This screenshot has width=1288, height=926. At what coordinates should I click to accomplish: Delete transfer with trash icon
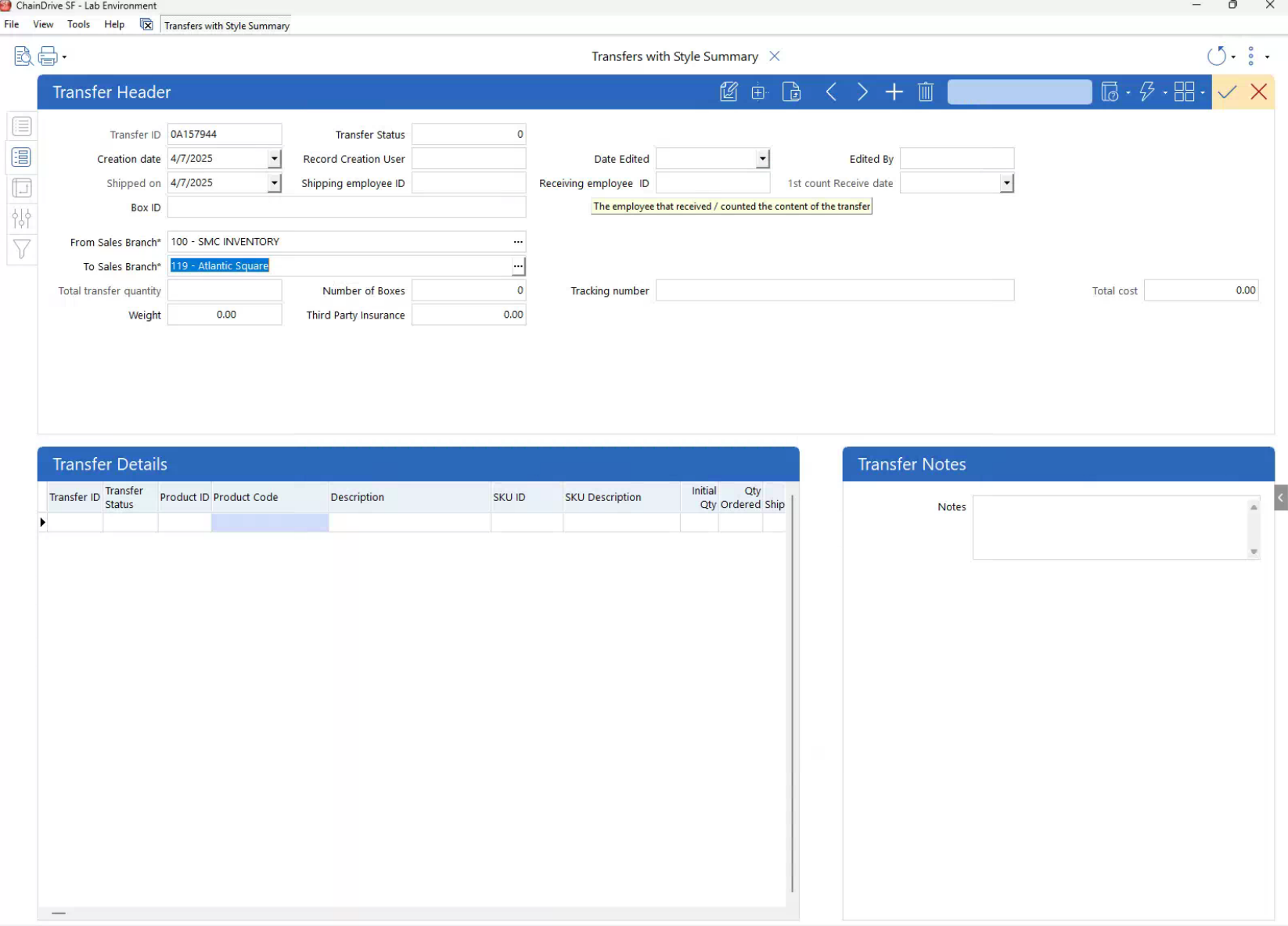click(x=926, y=92)
